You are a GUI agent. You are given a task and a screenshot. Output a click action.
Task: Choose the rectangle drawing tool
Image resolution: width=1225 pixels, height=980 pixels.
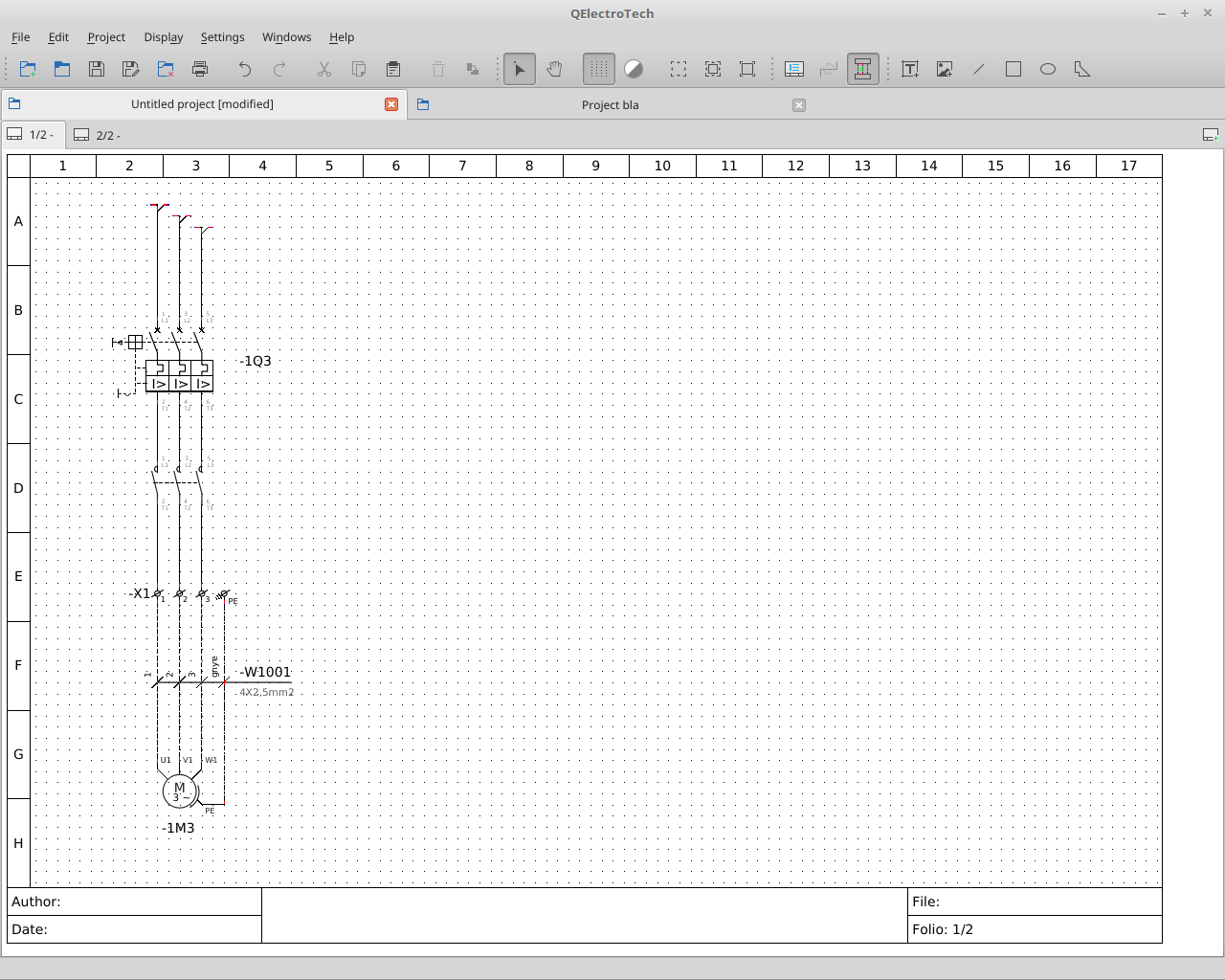[x=1013, y=69]
